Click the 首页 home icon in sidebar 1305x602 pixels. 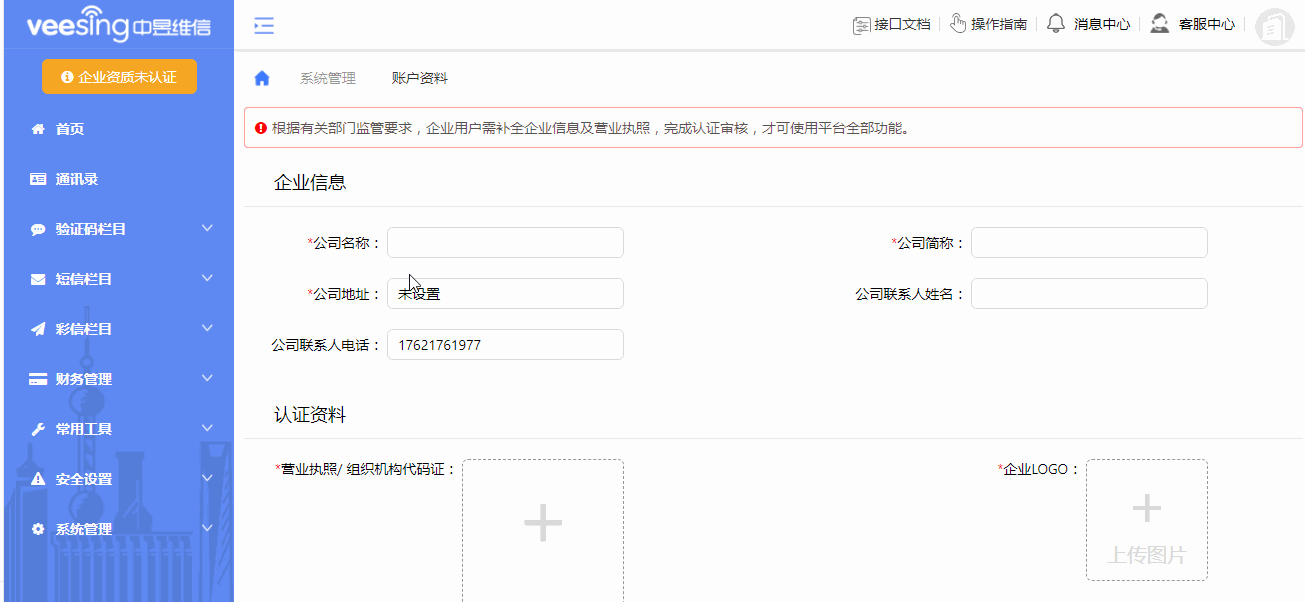[x=36, y=128]
